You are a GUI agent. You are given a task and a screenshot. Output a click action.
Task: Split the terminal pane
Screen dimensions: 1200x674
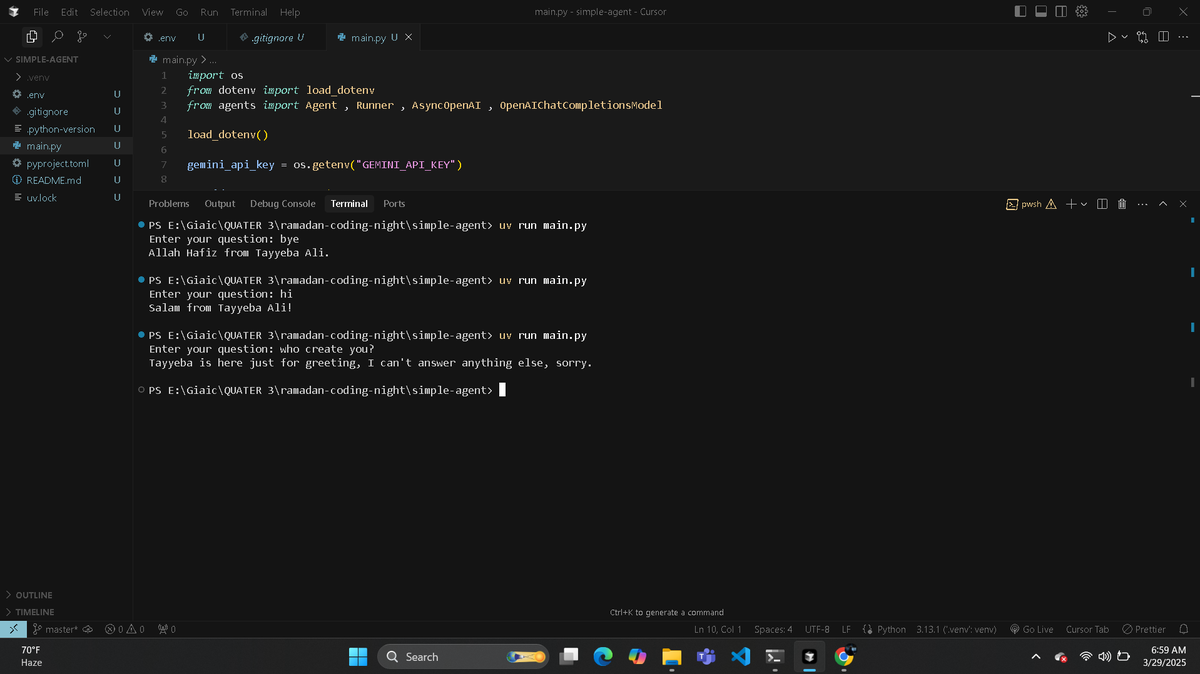click(1102, 204)
